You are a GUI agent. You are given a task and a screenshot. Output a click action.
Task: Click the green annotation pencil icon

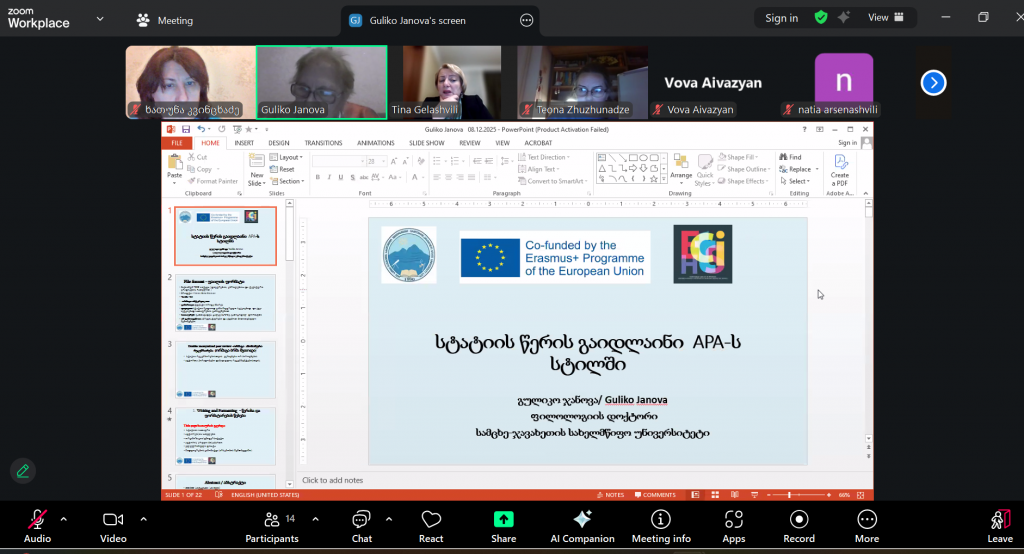pos(22,470)
